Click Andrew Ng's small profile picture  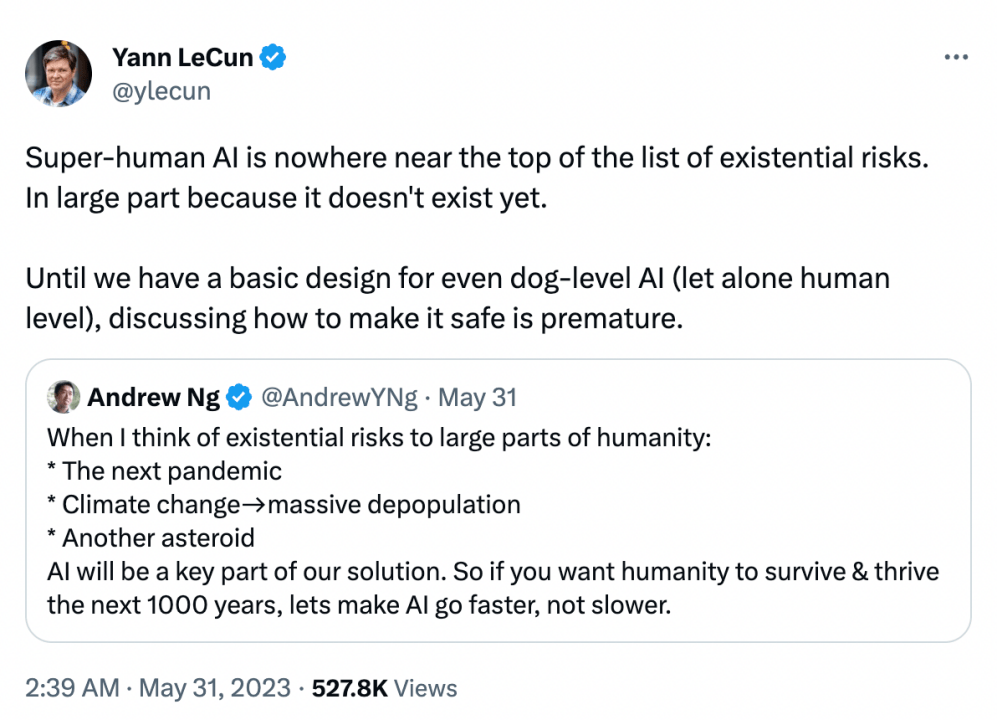coord(64,397)
